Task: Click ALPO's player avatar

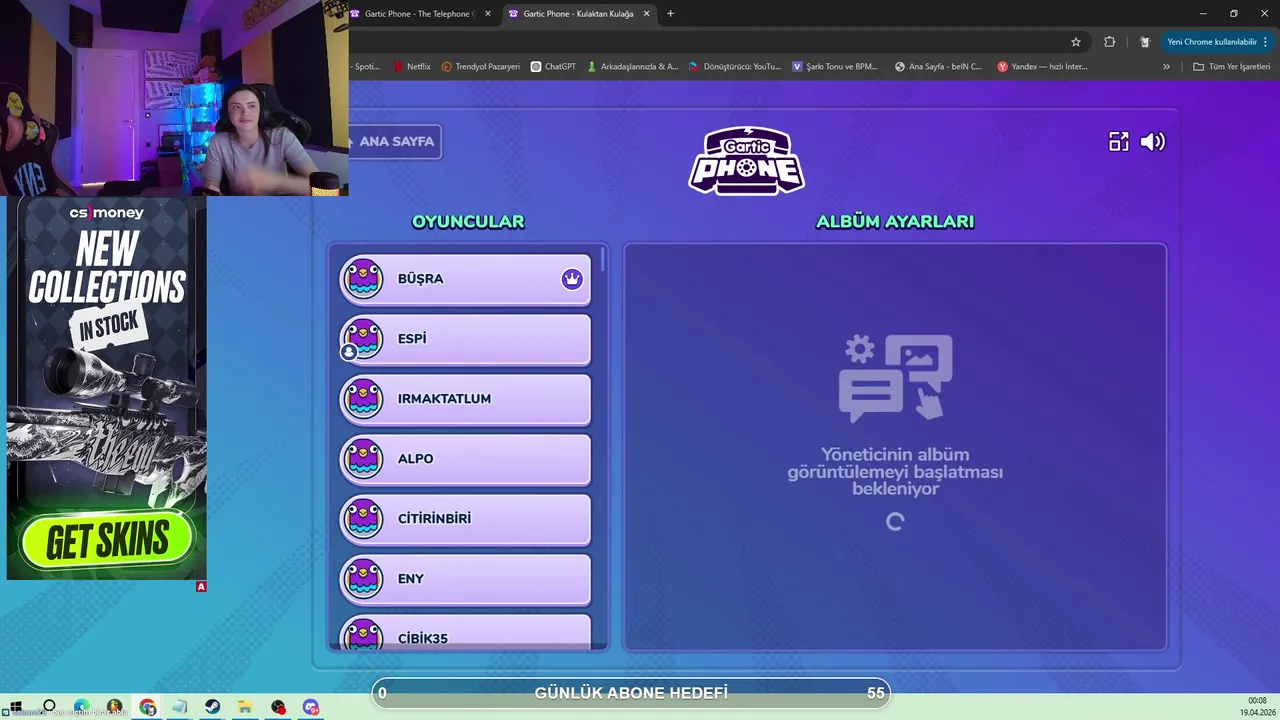Action: tap(363, 459)
